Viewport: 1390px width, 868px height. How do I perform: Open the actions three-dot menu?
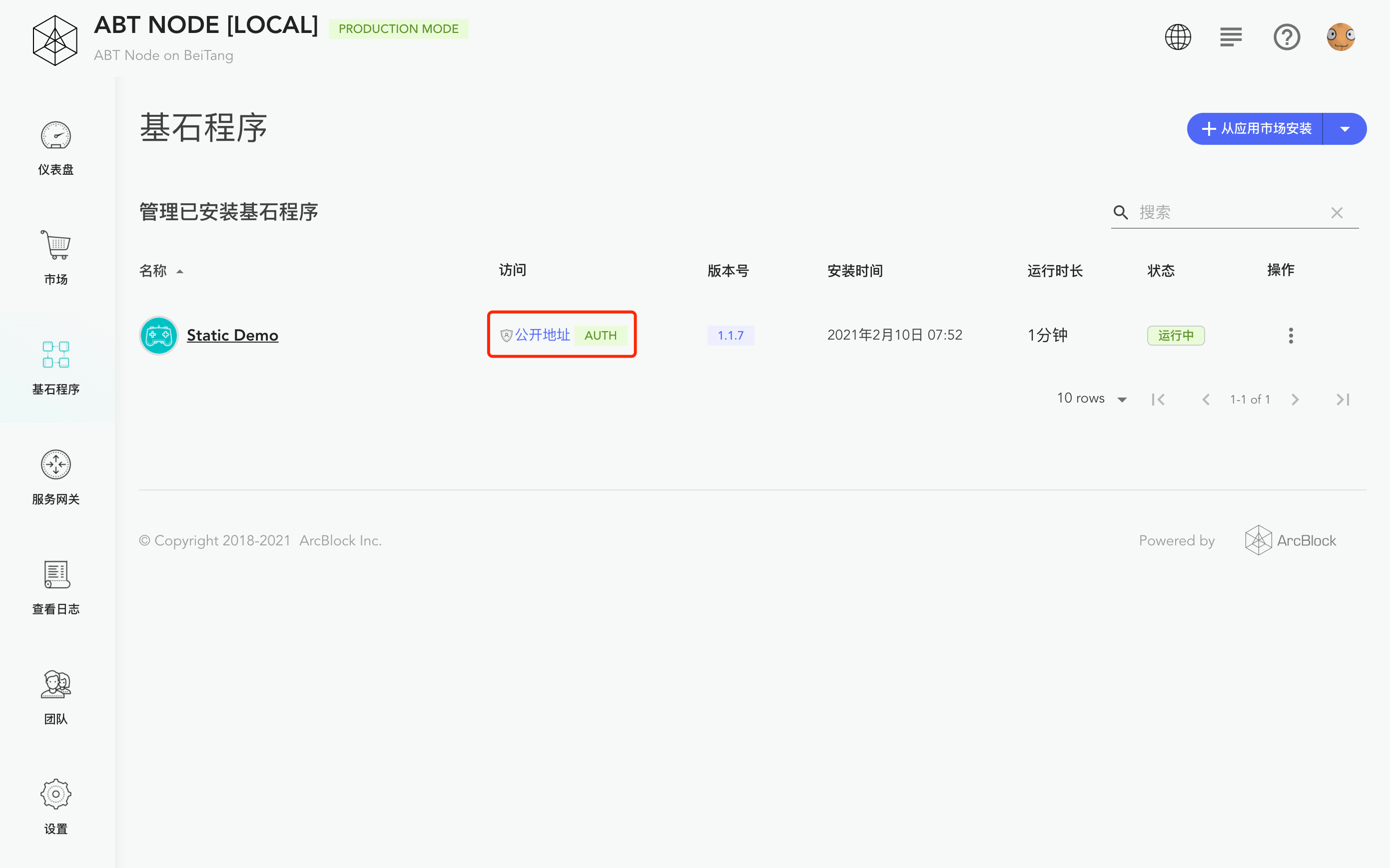click(1291, 336)
